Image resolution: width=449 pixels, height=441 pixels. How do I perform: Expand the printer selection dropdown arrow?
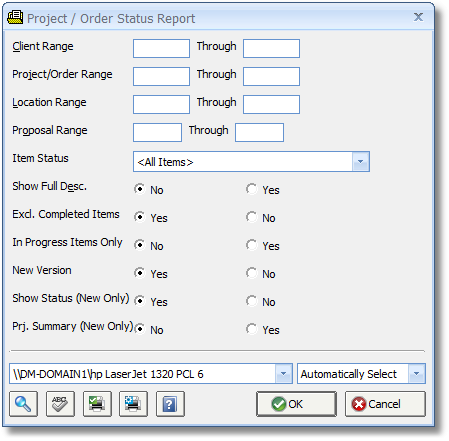[284, 374]
